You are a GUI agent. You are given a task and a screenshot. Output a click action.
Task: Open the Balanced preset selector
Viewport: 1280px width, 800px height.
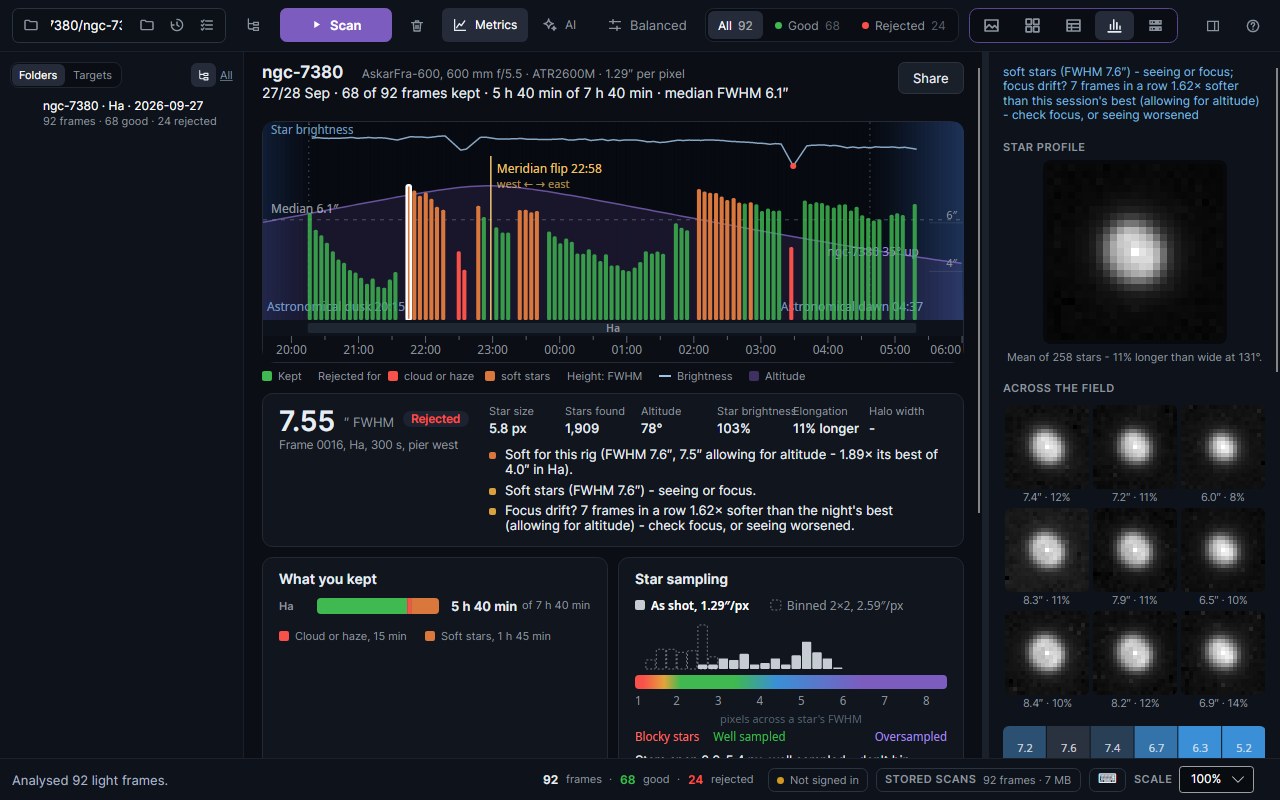pos(647,25)
